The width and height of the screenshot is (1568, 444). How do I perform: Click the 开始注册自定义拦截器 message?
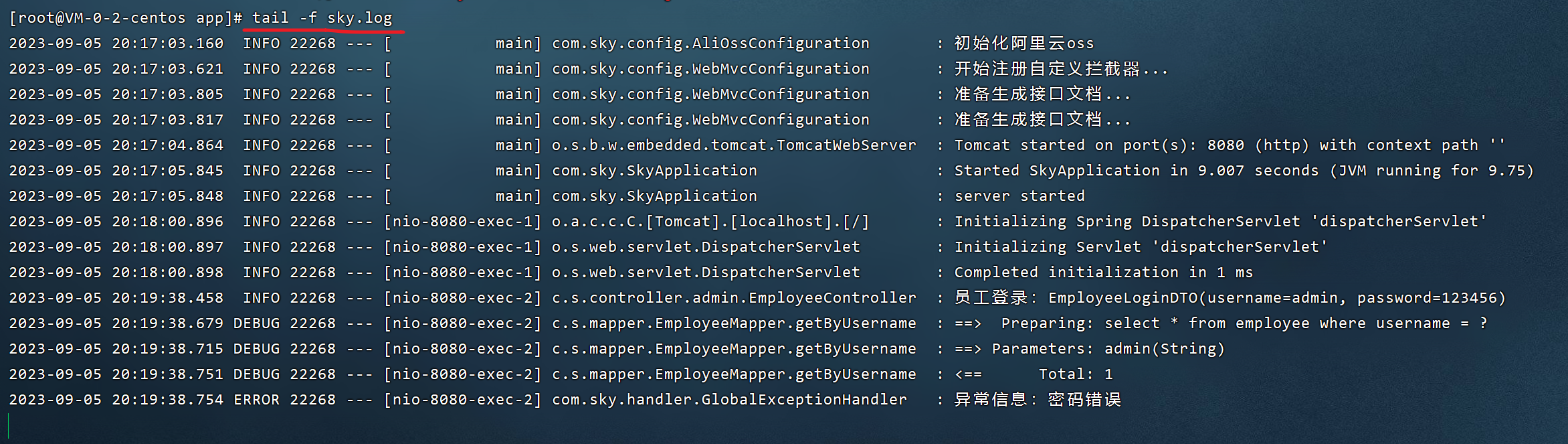[1061, 69]
